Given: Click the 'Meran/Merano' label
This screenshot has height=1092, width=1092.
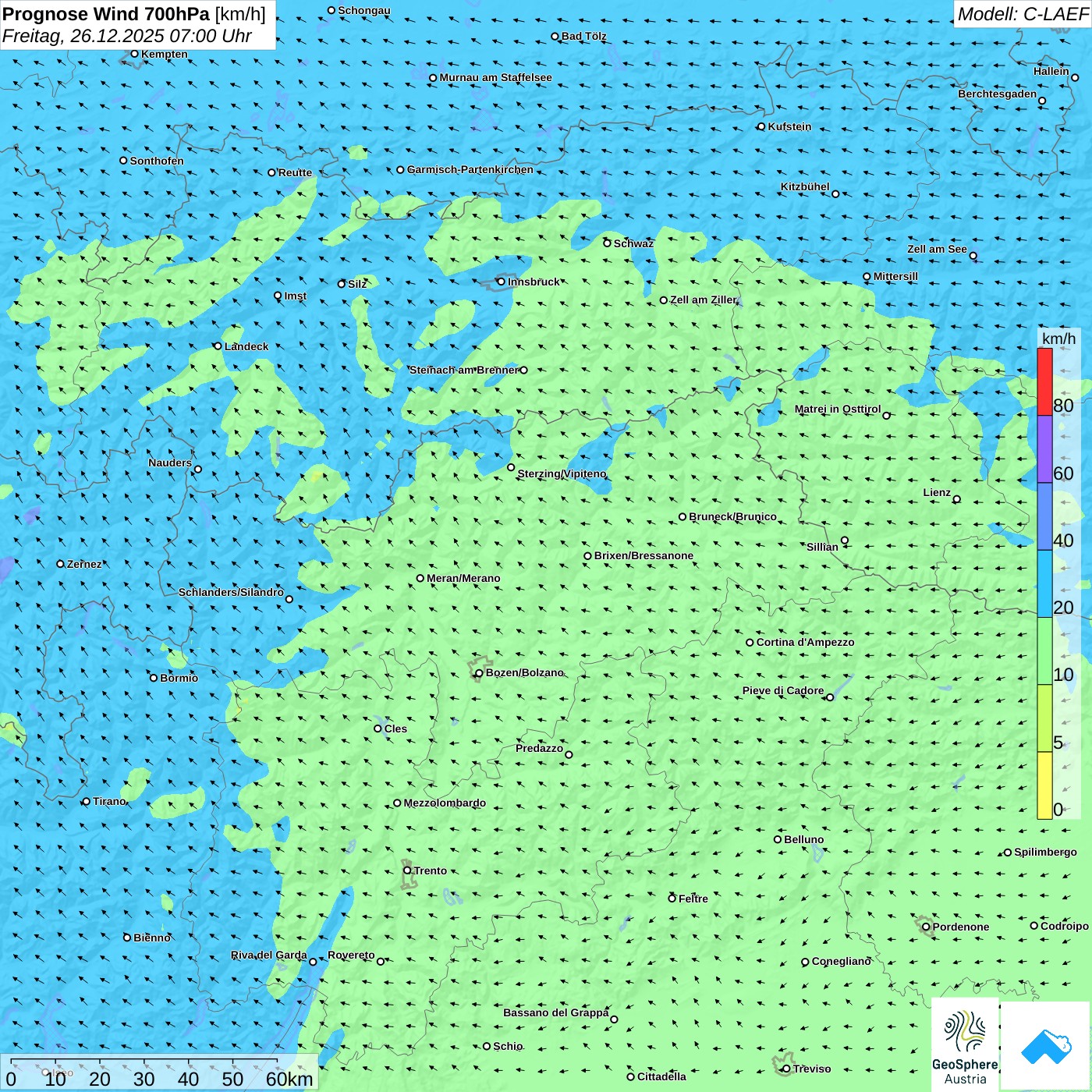Looking at the screenshot, I should point(463,579).
